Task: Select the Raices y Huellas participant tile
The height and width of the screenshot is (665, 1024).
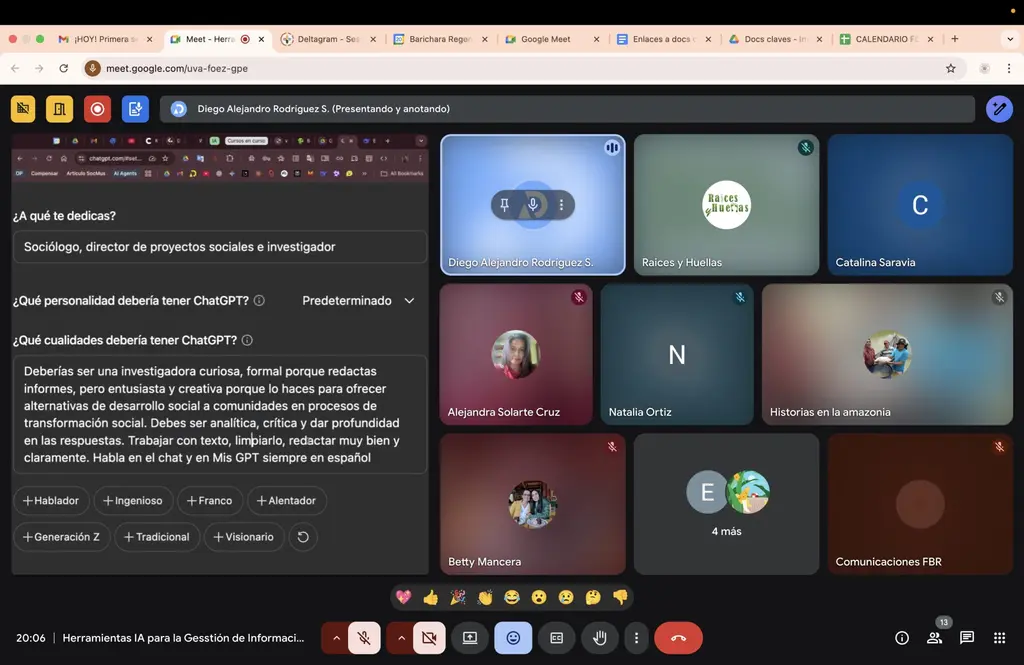Action: click(726, 205)
